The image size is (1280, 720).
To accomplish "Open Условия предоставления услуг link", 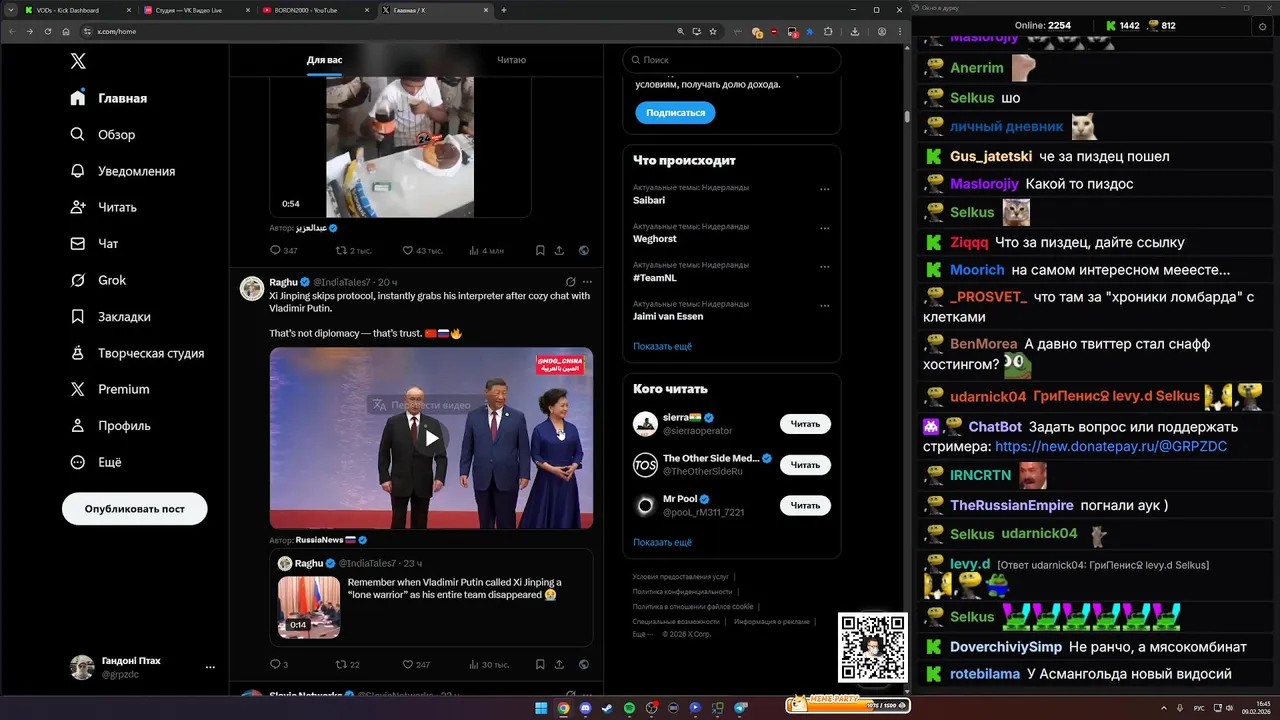I will [681, 577].
